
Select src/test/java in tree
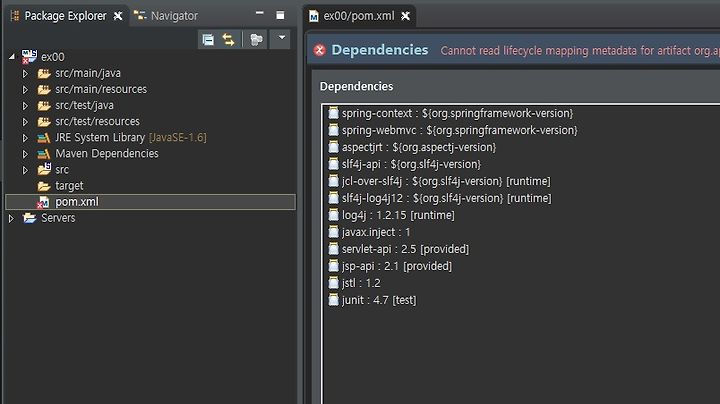[84, 105]
